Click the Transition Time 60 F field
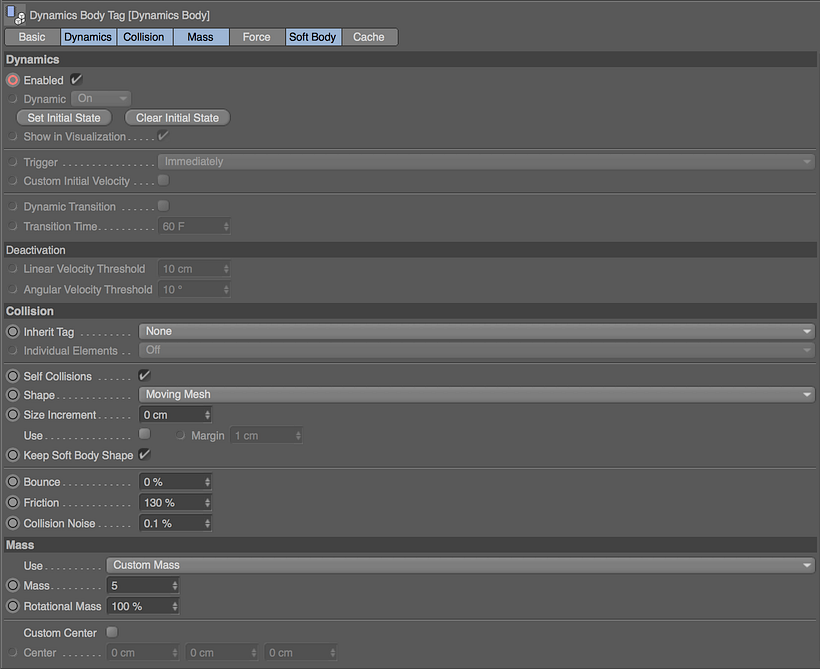 tap(194, 226)
